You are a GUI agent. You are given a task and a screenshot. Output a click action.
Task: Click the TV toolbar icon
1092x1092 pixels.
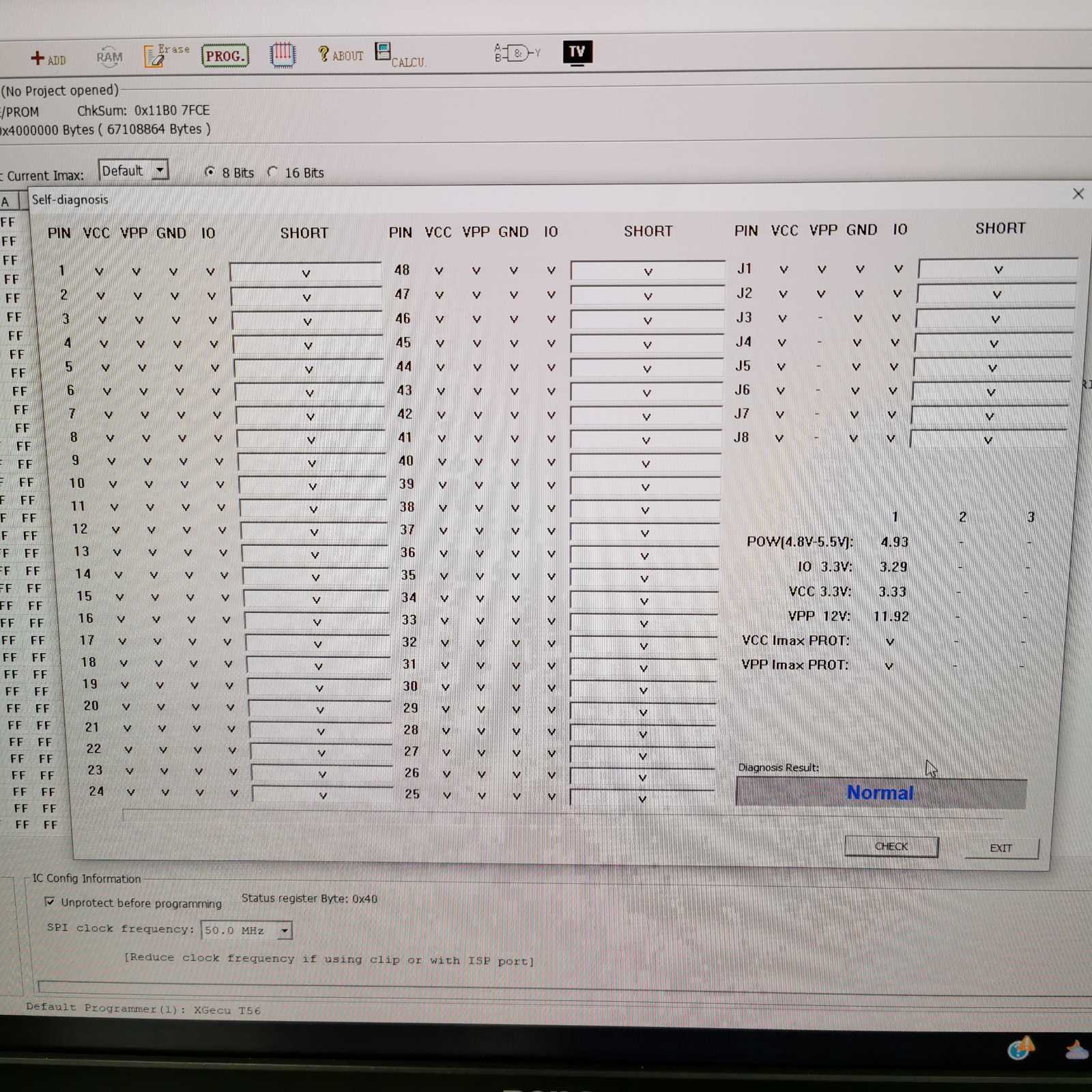(x=577, y=52)
